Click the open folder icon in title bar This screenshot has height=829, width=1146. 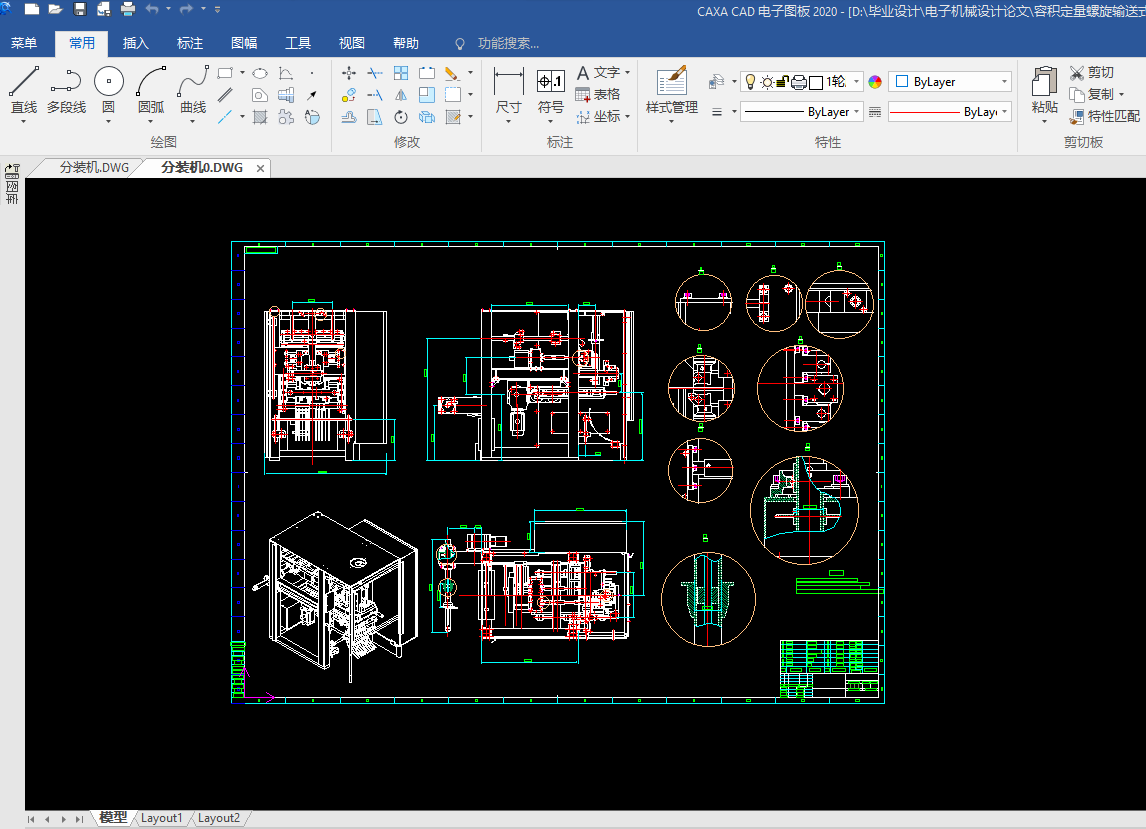pos(56,9)
